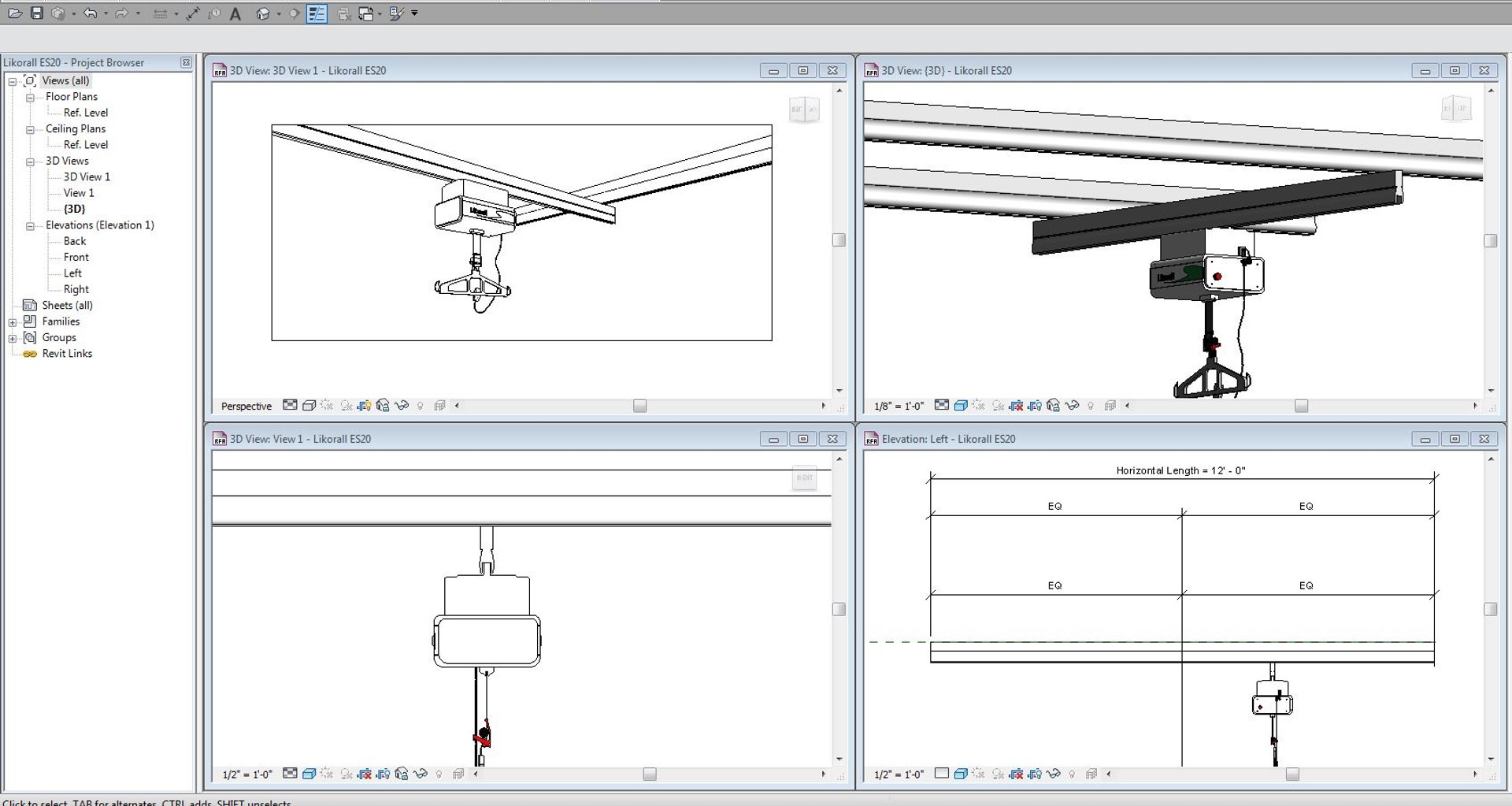Click the 1/2" = 1'-0" scale in Elevation Left window
The width and height of the screenshot is (1512, 806).
(x=899, y=774)
